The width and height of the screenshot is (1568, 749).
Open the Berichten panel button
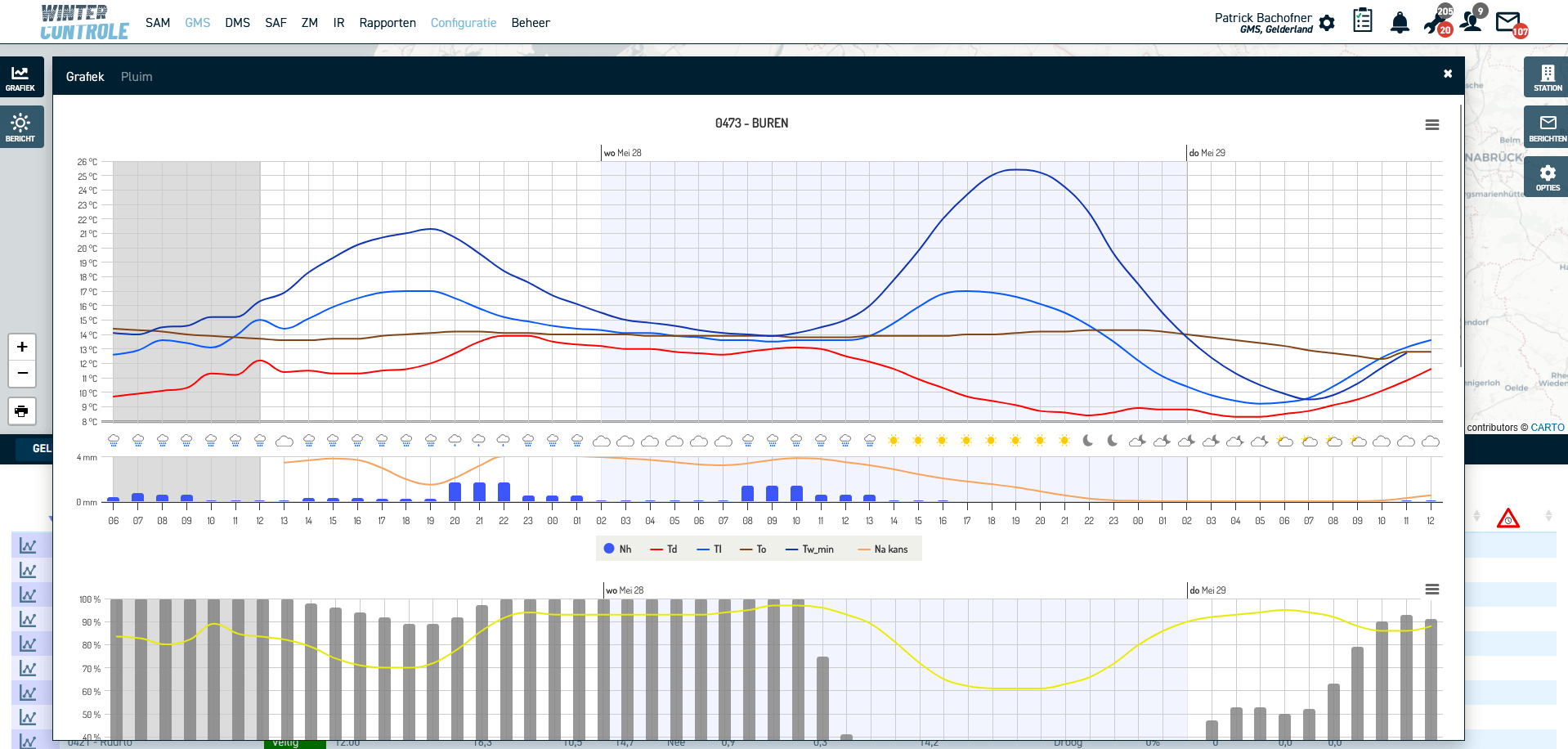tap(1547, 128)
